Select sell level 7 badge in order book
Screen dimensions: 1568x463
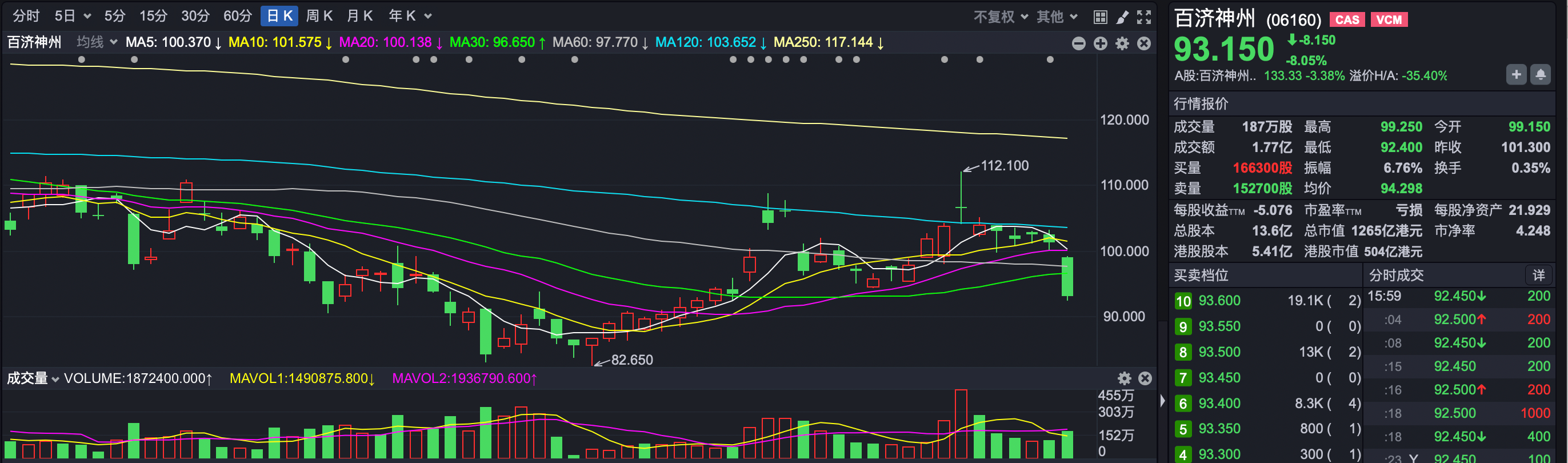1183,378
